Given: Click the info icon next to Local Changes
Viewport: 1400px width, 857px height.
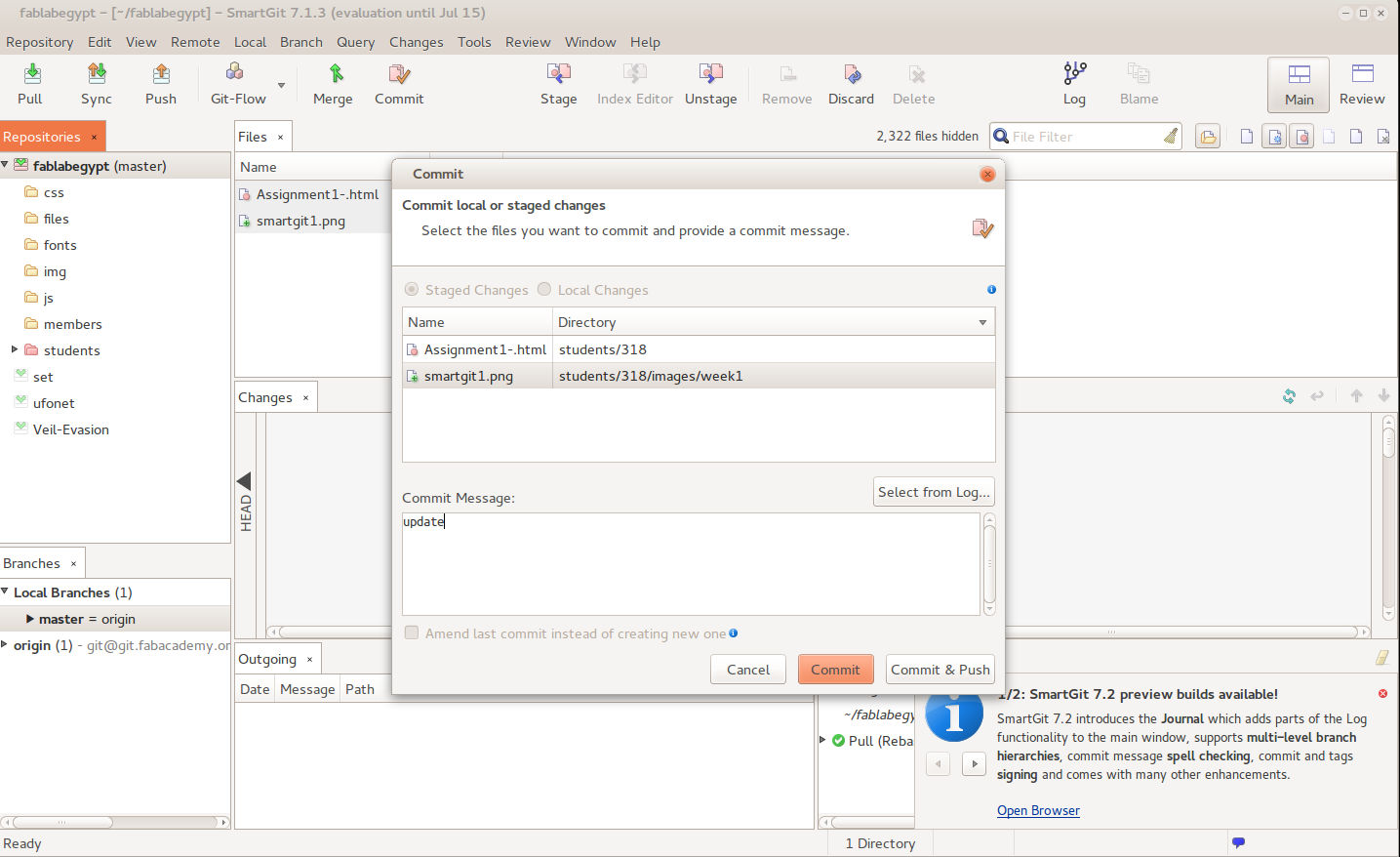Looking at the screenshot, I should [x=991, y=290].
